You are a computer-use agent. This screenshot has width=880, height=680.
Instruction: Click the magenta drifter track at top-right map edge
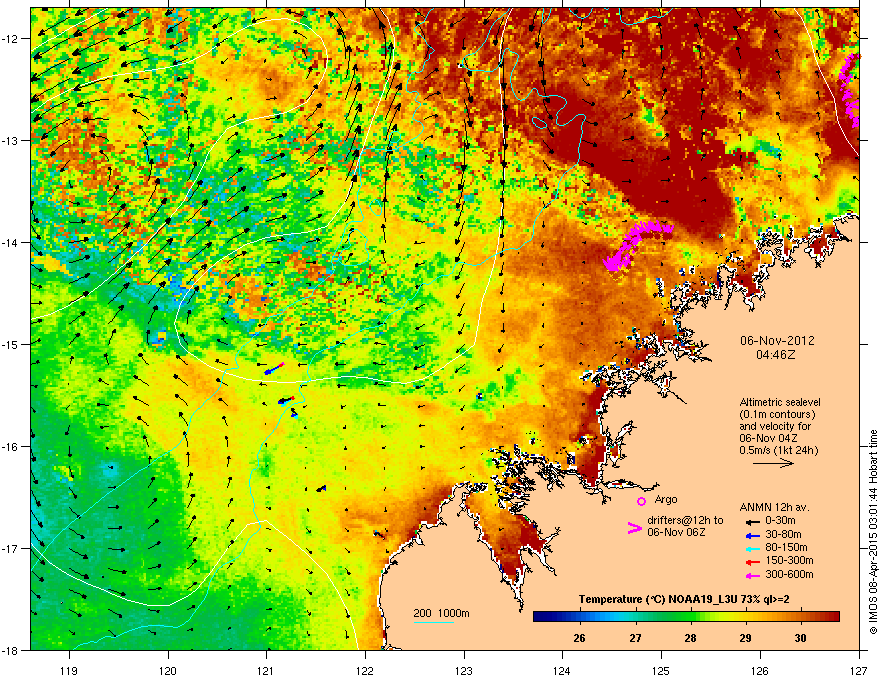tap(849, 90)
